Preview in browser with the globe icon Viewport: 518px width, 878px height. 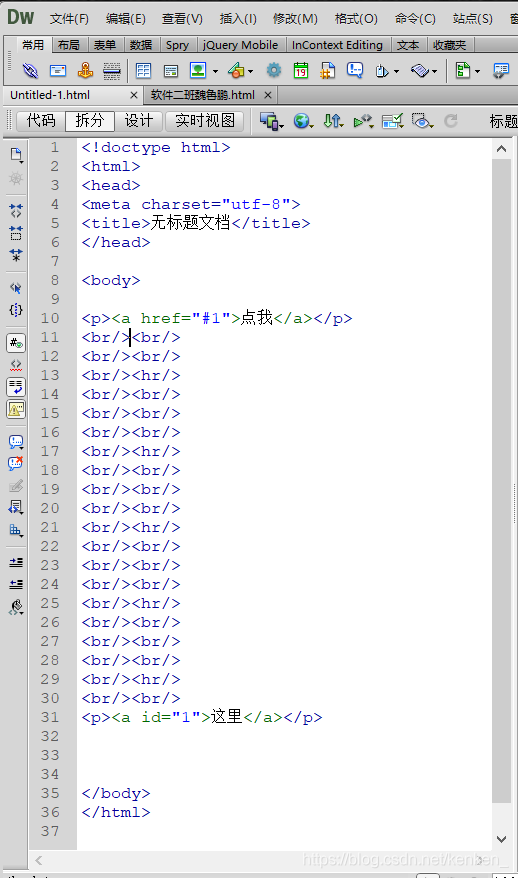point(301,120)
